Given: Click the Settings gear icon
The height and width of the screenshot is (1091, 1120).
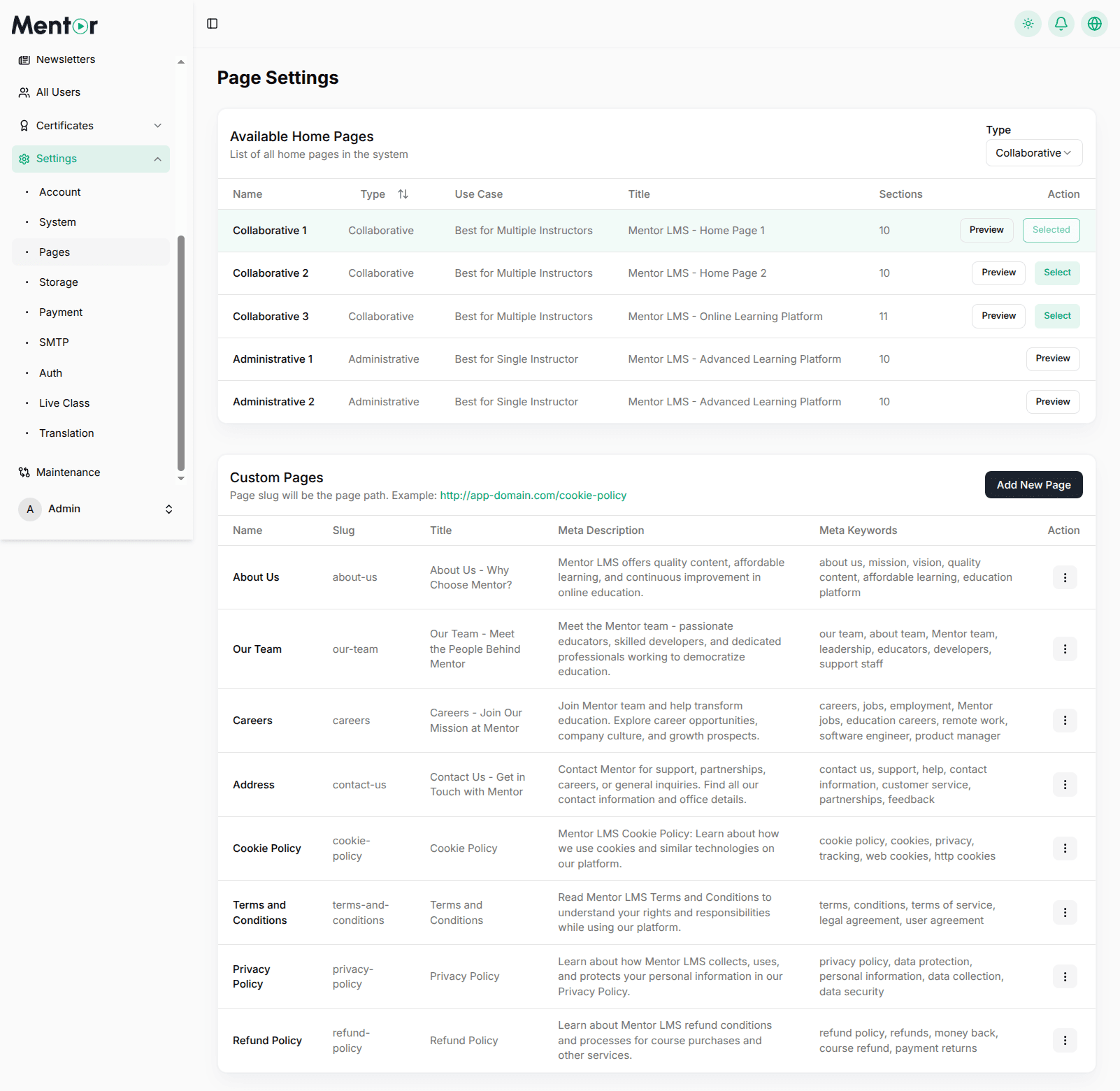Looking at the screenshot, I should tap(24, 159).
